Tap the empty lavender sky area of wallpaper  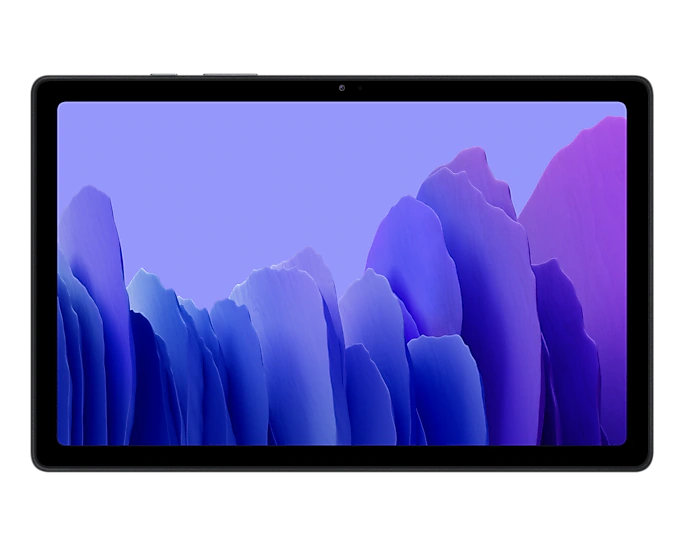pyautogui.click(x=250, y=170)
